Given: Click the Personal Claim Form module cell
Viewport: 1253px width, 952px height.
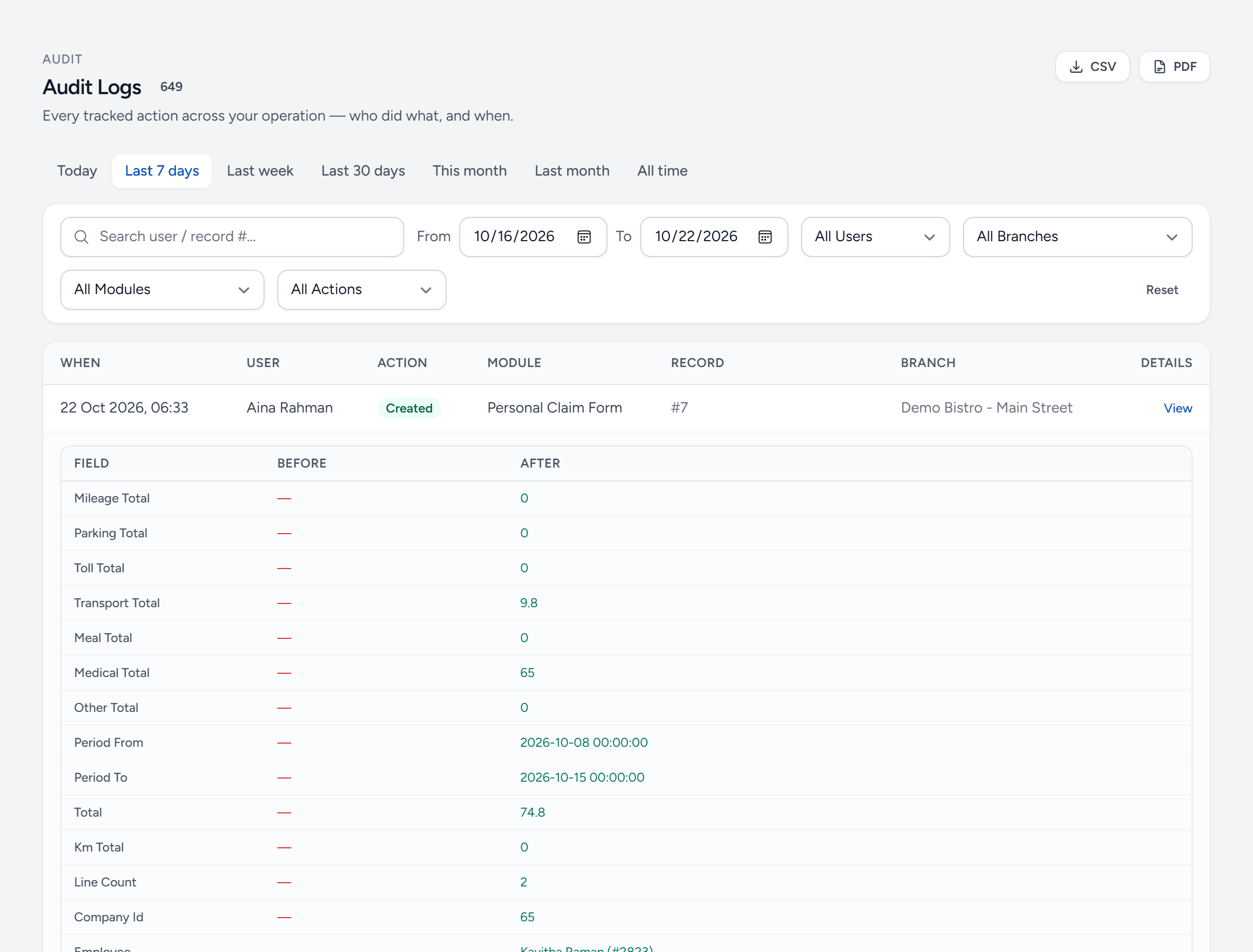Looking at the screenshot, I should 555,408.
